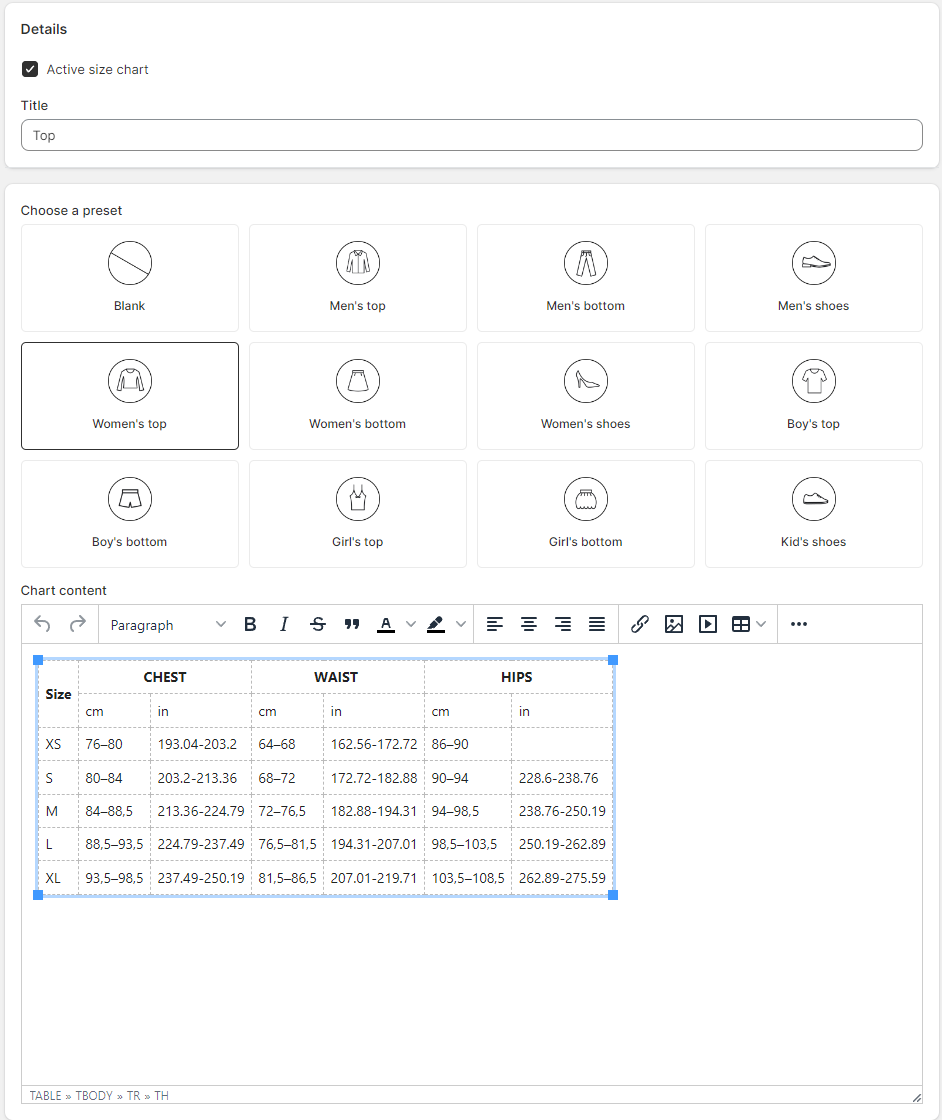Click the Bold formatting icon
942x1120 pixels.
coord(250,624)
